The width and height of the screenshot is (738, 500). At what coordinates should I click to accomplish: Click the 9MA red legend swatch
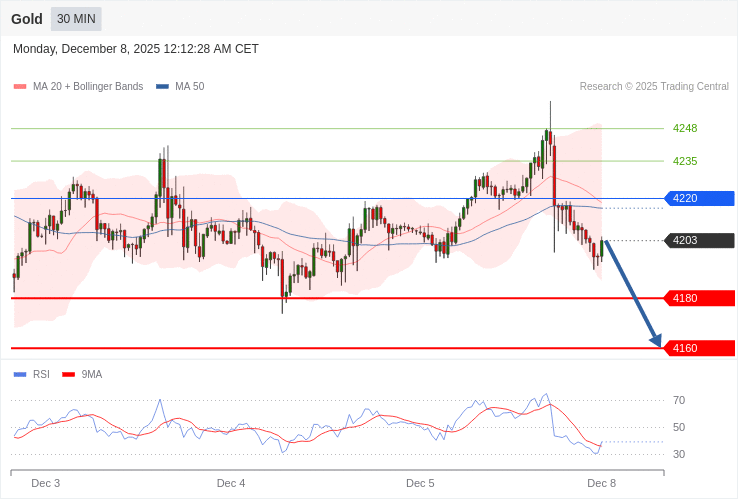68,374
